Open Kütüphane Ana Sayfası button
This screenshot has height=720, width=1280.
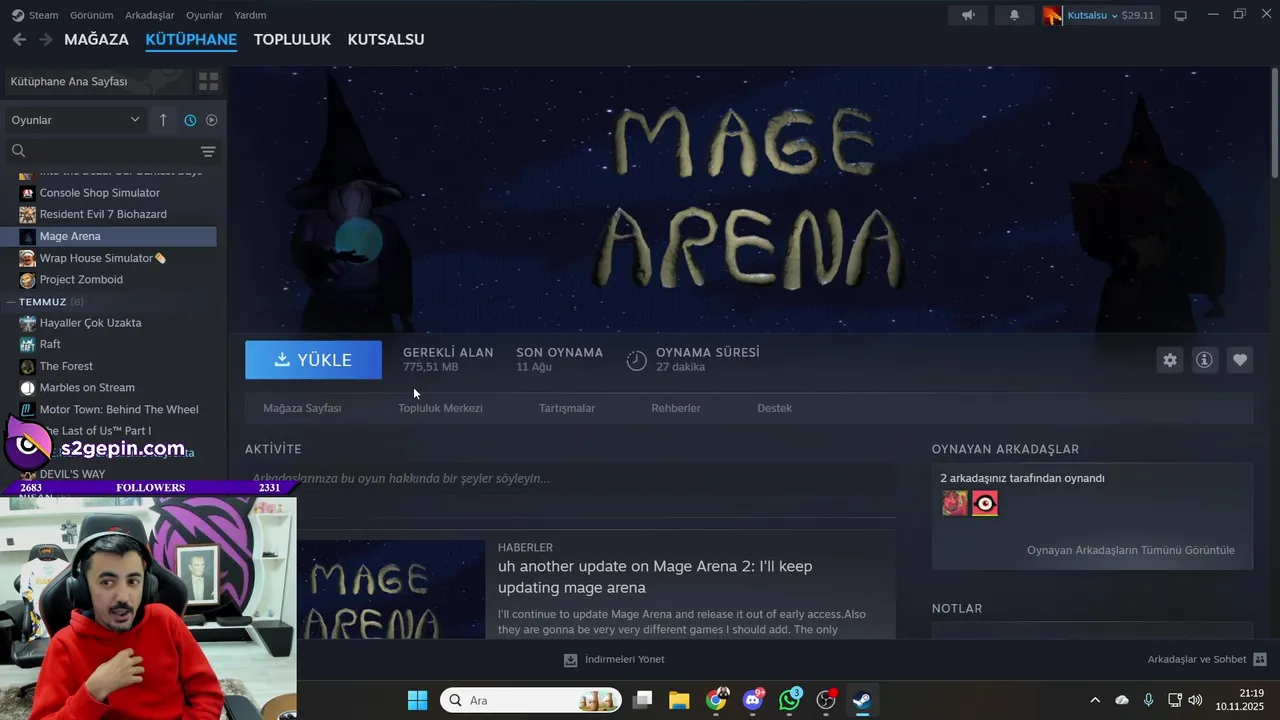(x=97, y=81)
